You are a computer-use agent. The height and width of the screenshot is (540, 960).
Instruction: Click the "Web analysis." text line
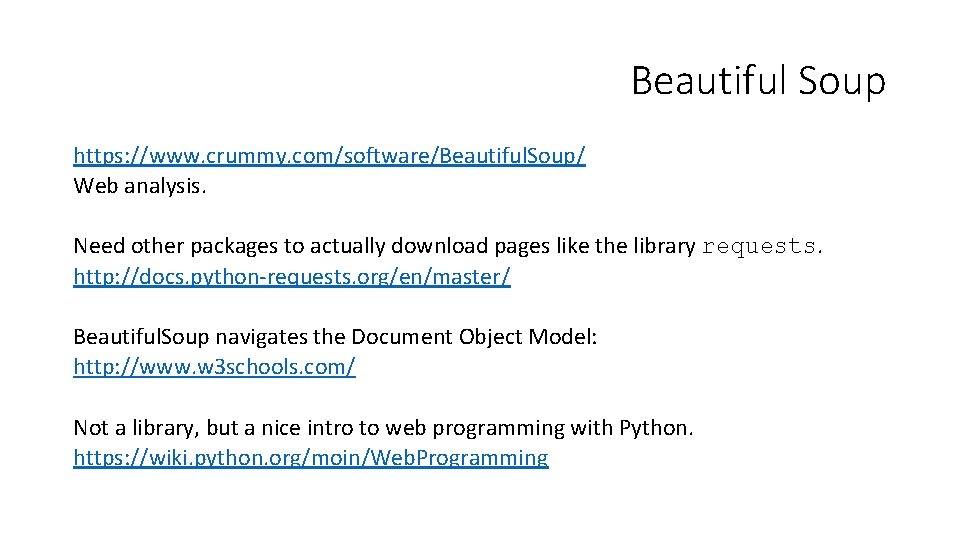[x=140, y=185]
